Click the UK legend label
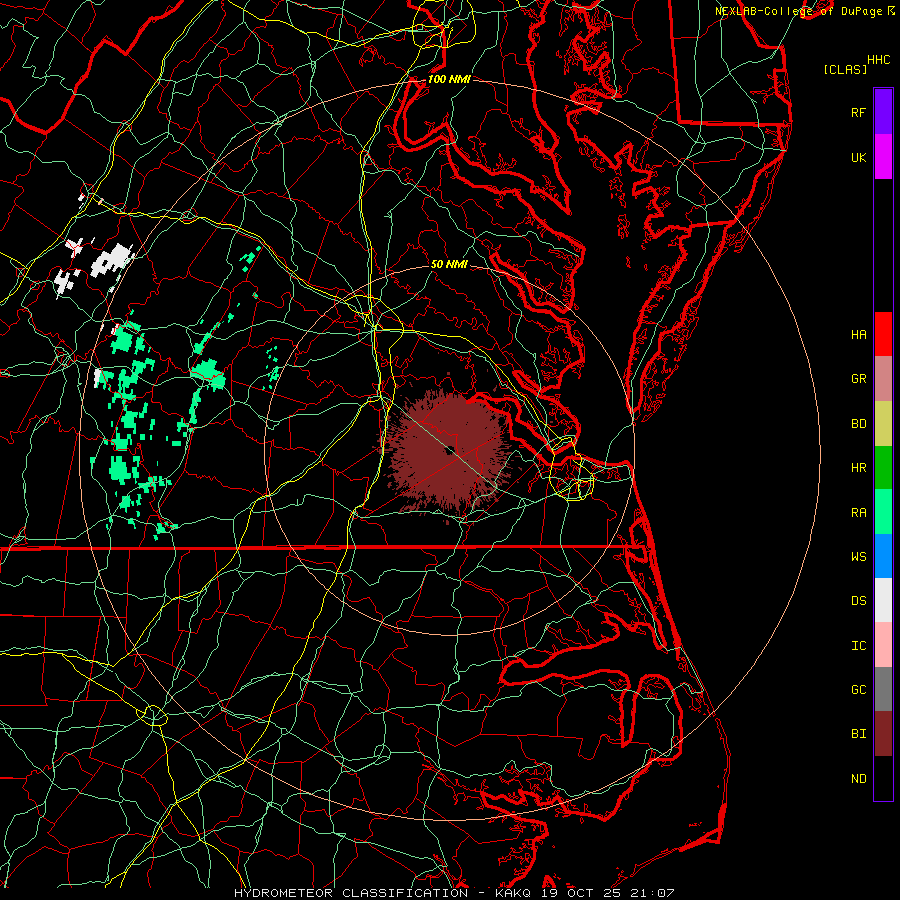This screenshot has width=900, height=900. click(858, 157)
